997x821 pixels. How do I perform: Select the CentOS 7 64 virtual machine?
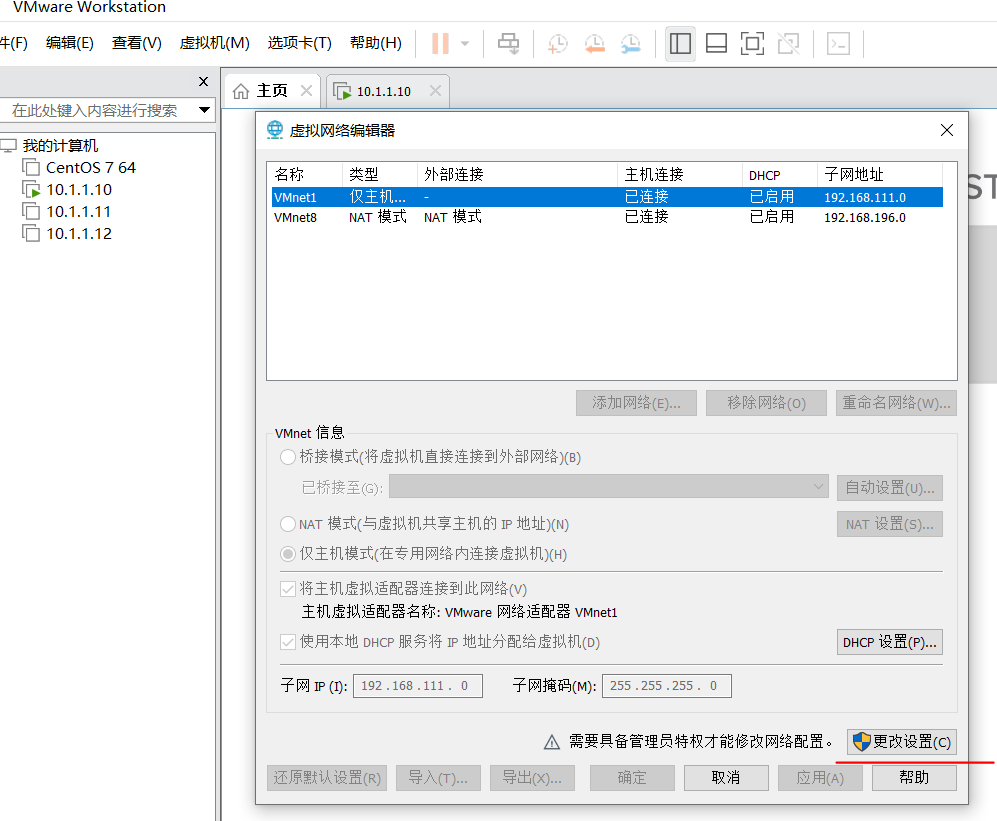(91, 168)
